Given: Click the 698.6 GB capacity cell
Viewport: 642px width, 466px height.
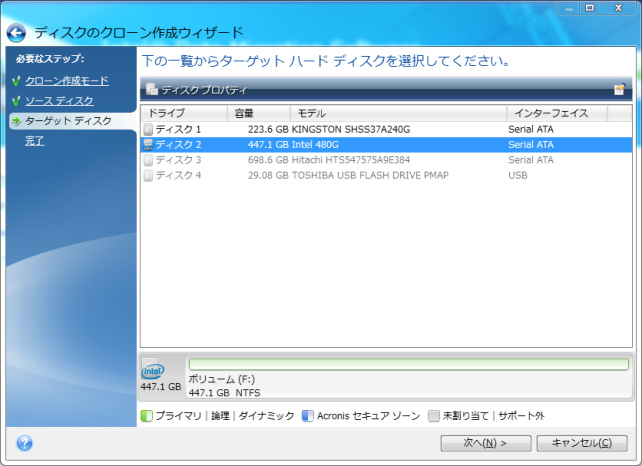Looking at the screenshot, I should (x=268, y=160).
